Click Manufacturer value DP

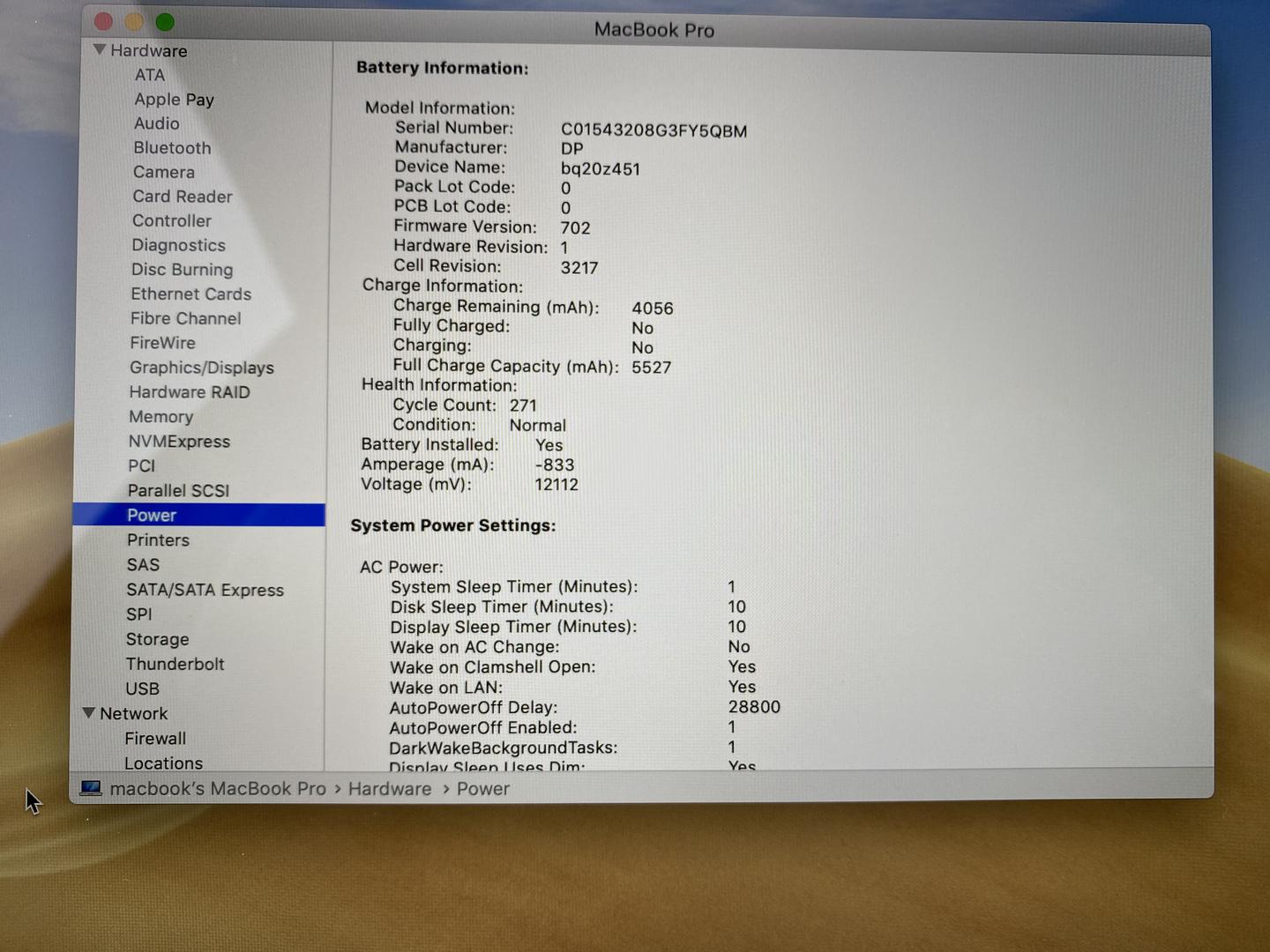(x=572, y=149)
